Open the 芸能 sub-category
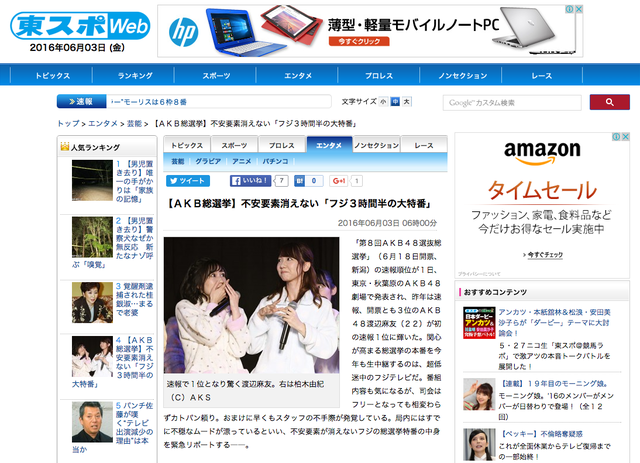Screen dimensions: 640x463 coord(178,161)
